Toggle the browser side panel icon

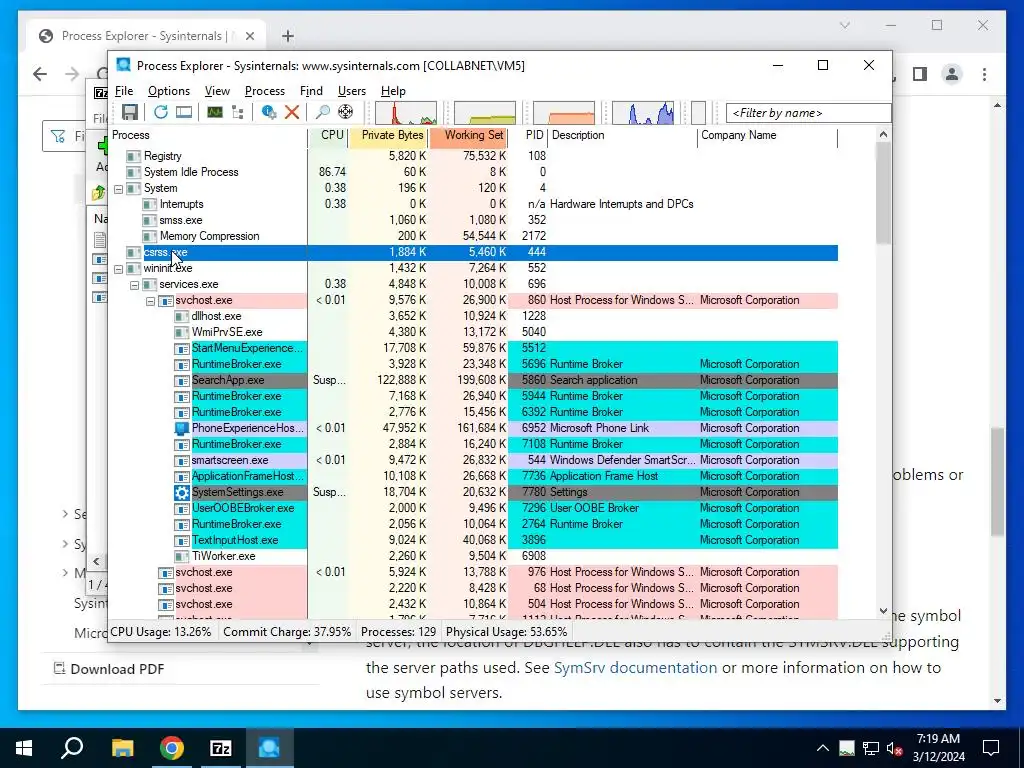point(920,74)
